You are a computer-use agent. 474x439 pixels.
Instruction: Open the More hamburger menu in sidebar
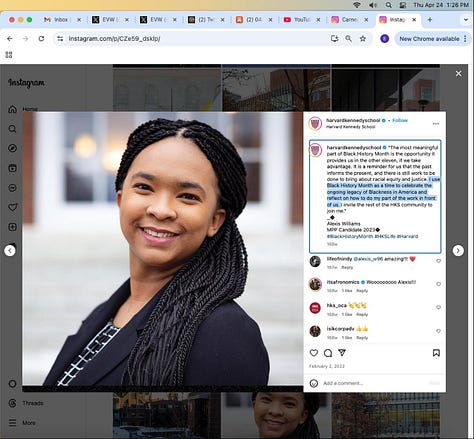pos(22,423)
